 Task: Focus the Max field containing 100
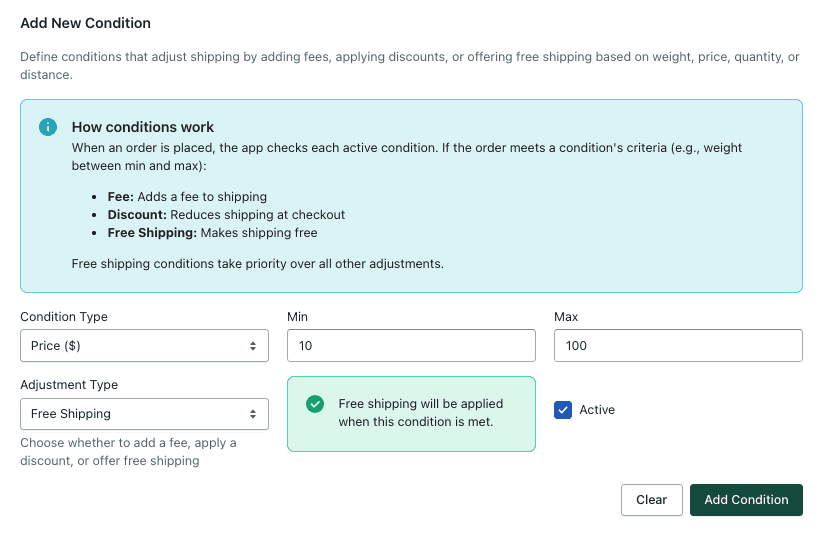(678, 346)
